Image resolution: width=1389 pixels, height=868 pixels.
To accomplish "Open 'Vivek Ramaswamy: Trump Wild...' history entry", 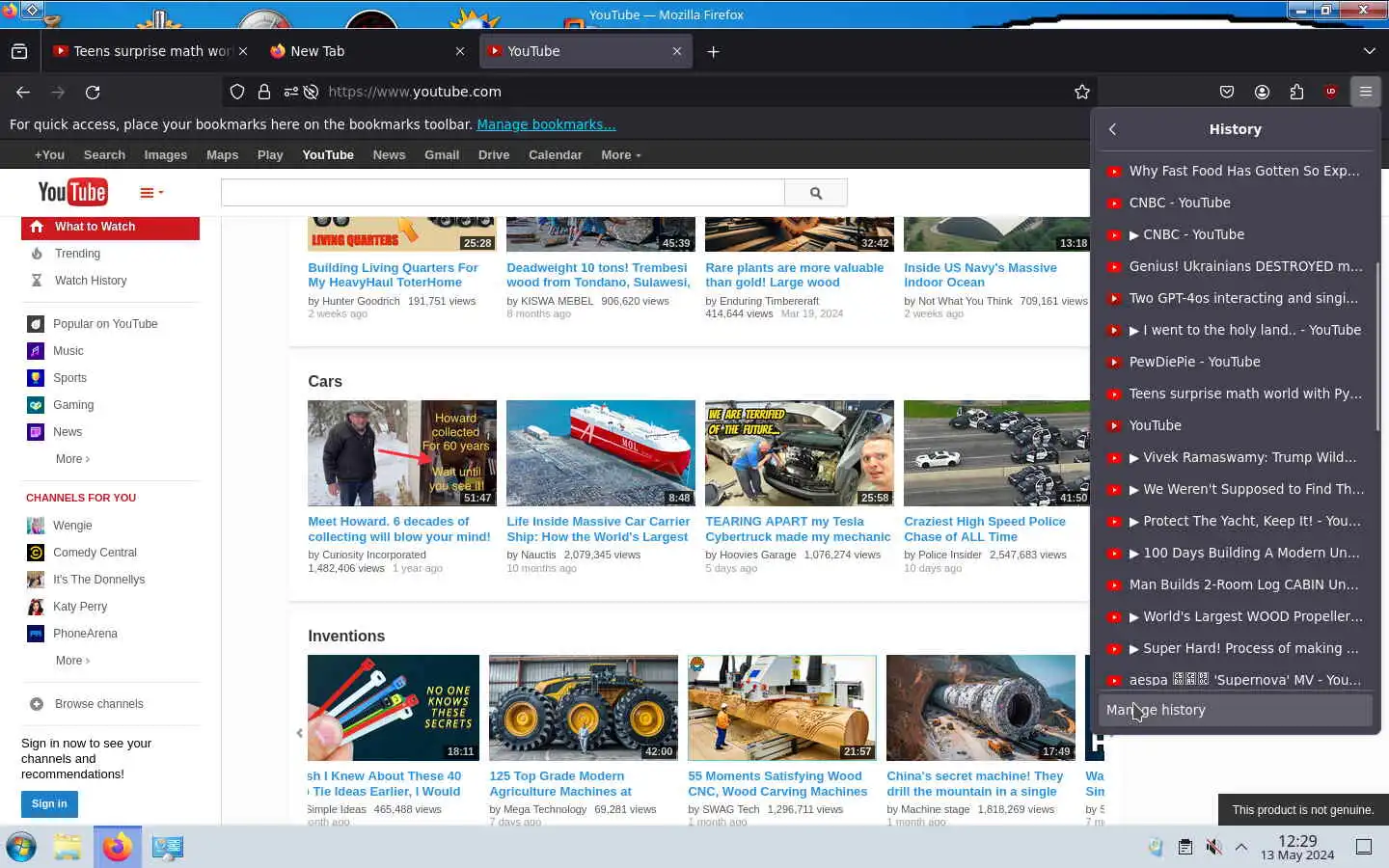I will tap(1235, 457).
